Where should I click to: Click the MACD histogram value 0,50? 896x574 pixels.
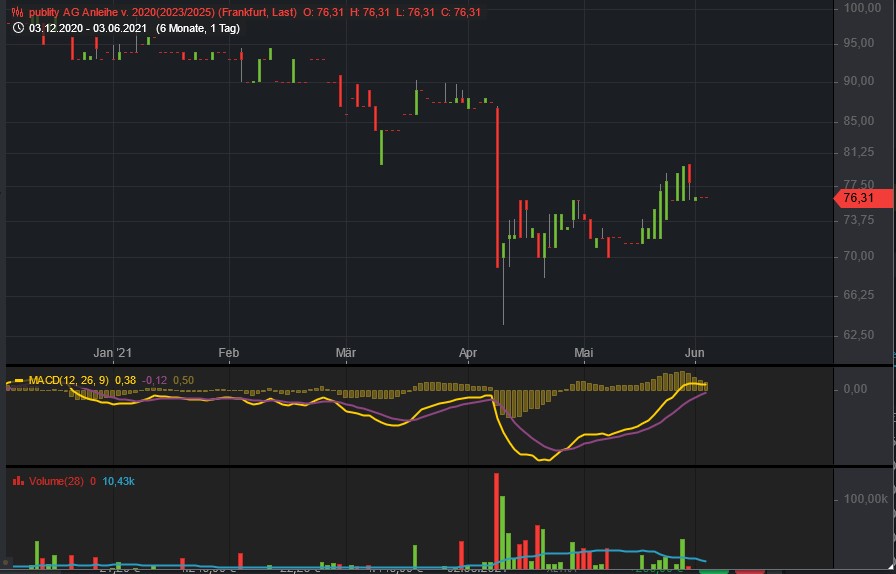coord(183,380)
